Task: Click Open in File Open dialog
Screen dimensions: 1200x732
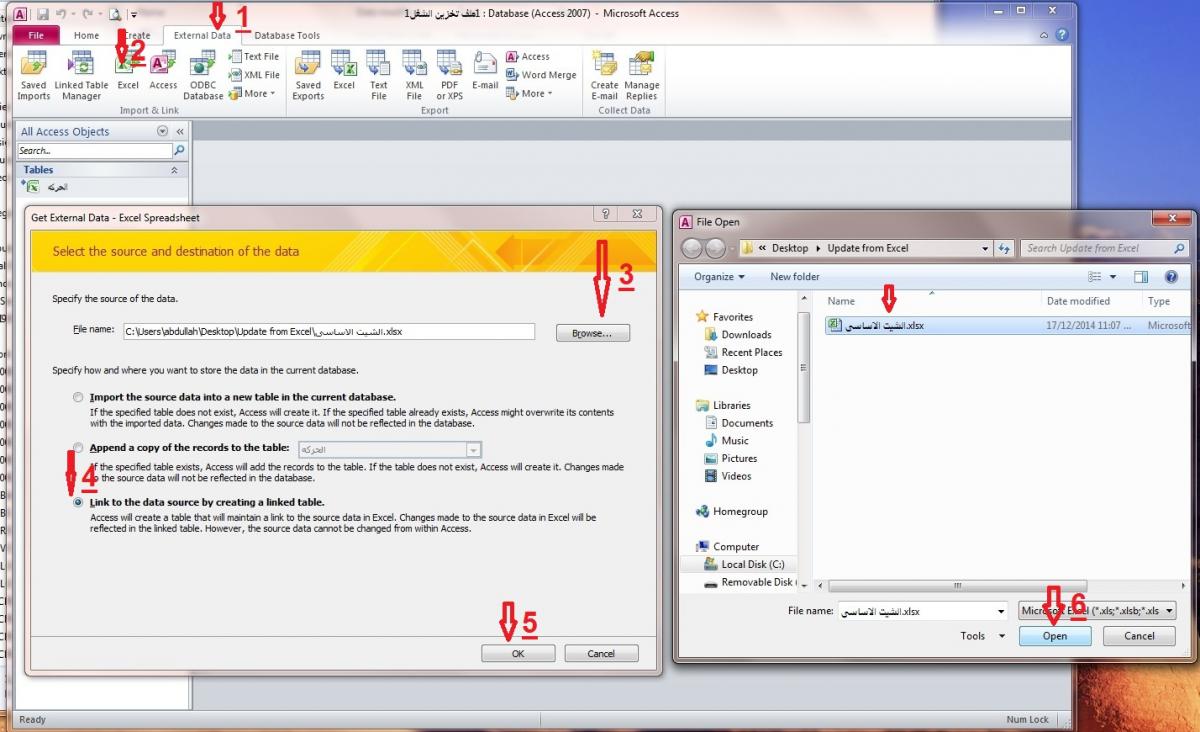Action: click(1055, 636)
